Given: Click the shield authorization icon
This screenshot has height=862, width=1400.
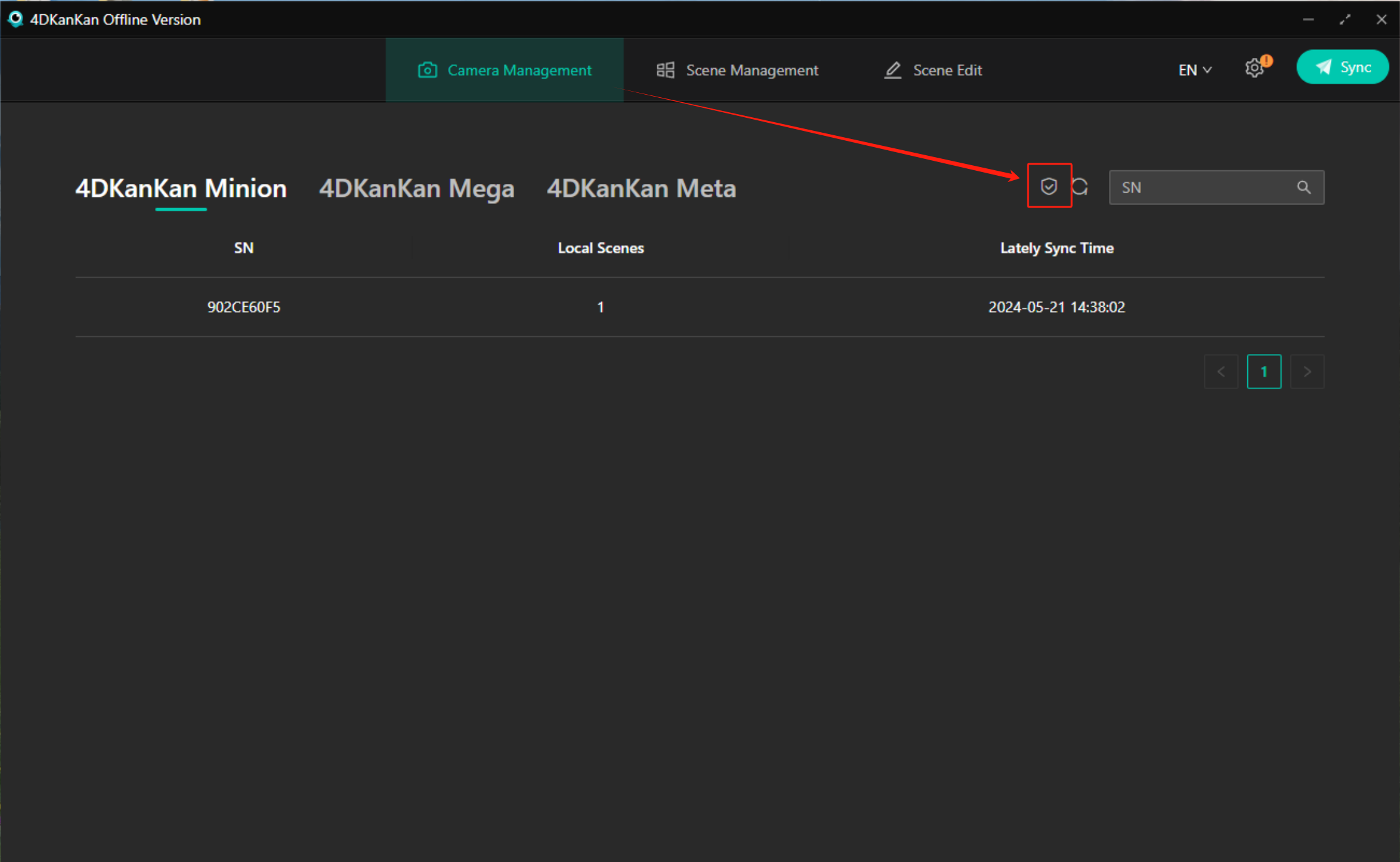Looking at the screenshot, I should [1049, 186].
